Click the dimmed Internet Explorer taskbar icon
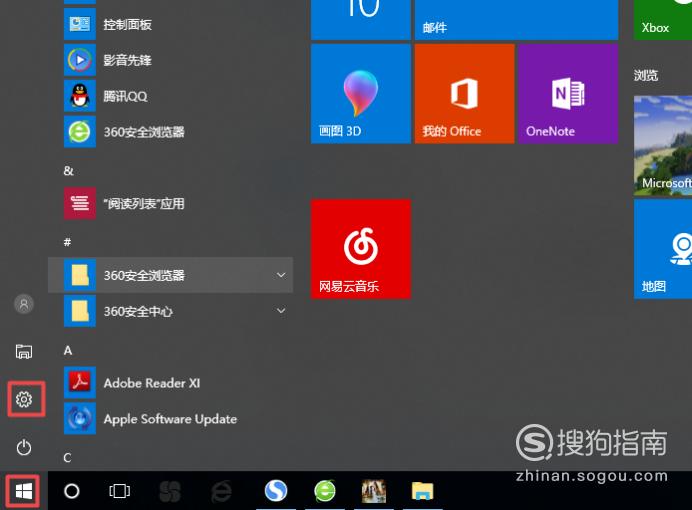The image size is (692, 510). click(x=221, y=491)
